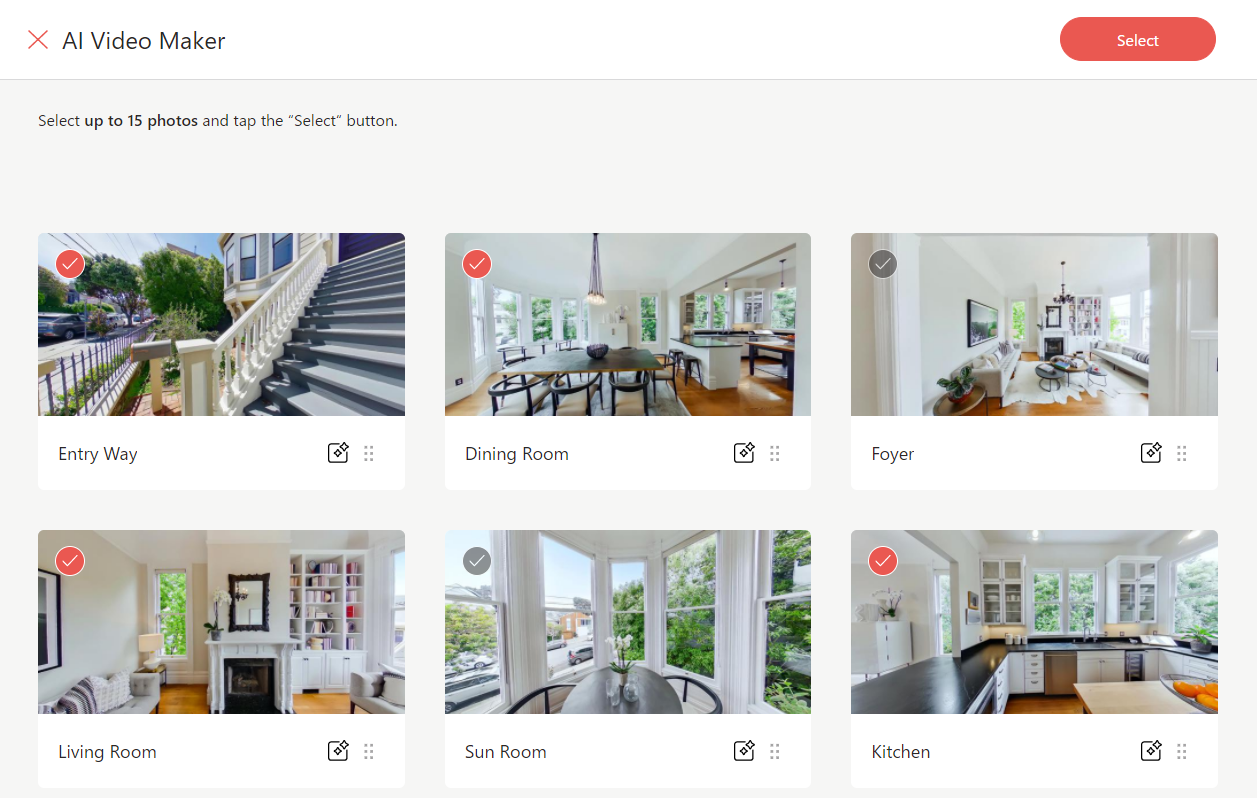
Task: Click the drag handle on Entry Way card
Action: [x=369, y=454]
